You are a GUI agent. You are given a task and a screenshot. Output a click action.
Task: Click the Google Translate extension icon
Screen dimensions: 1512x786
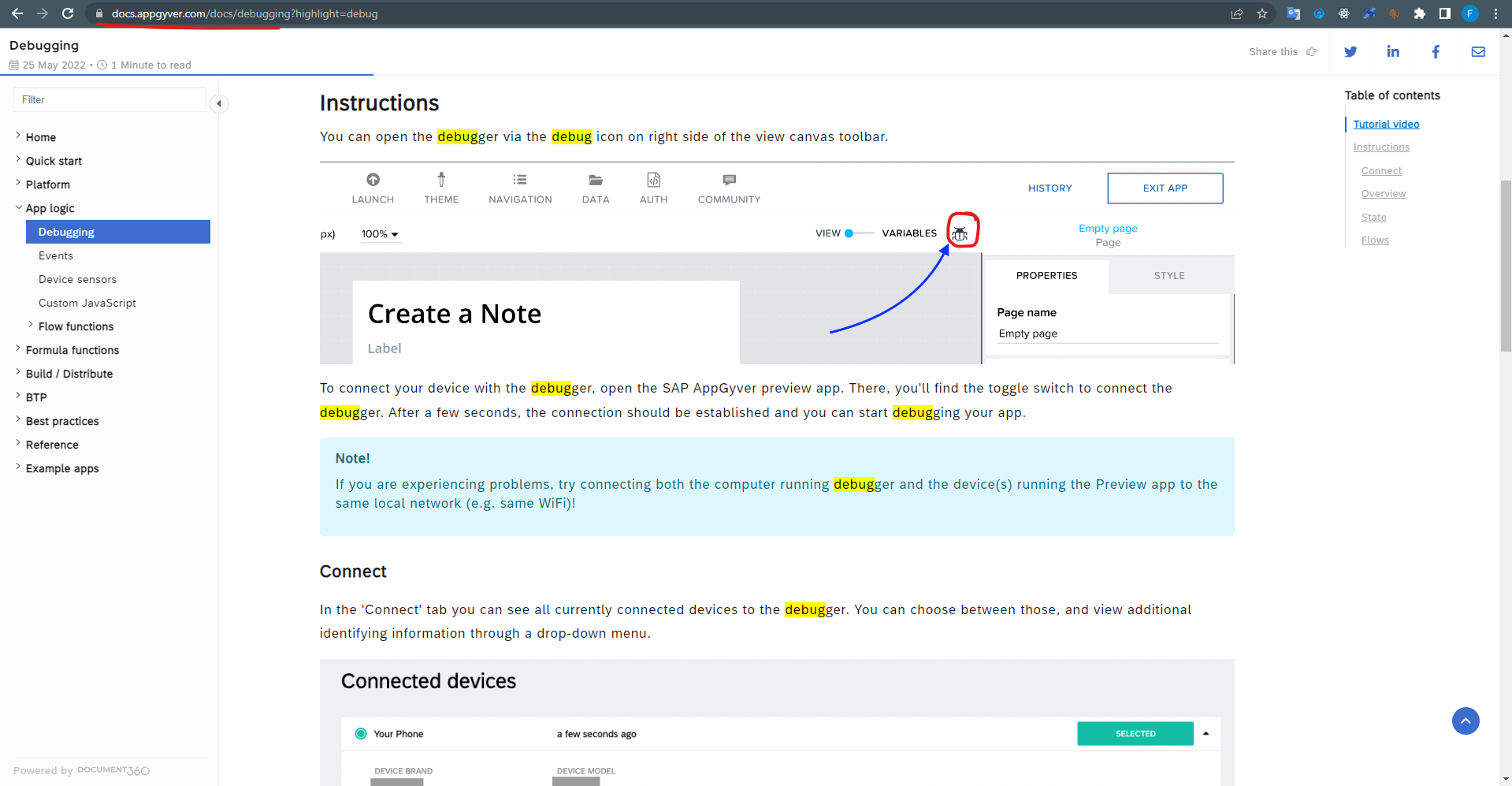pyautogui.click(x=1294, y=13)
